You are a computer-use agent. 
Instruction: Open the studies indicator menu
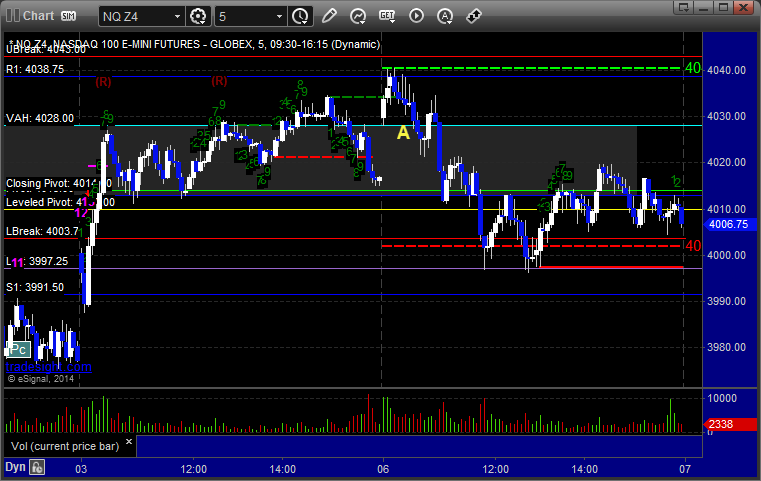[358, 16]
